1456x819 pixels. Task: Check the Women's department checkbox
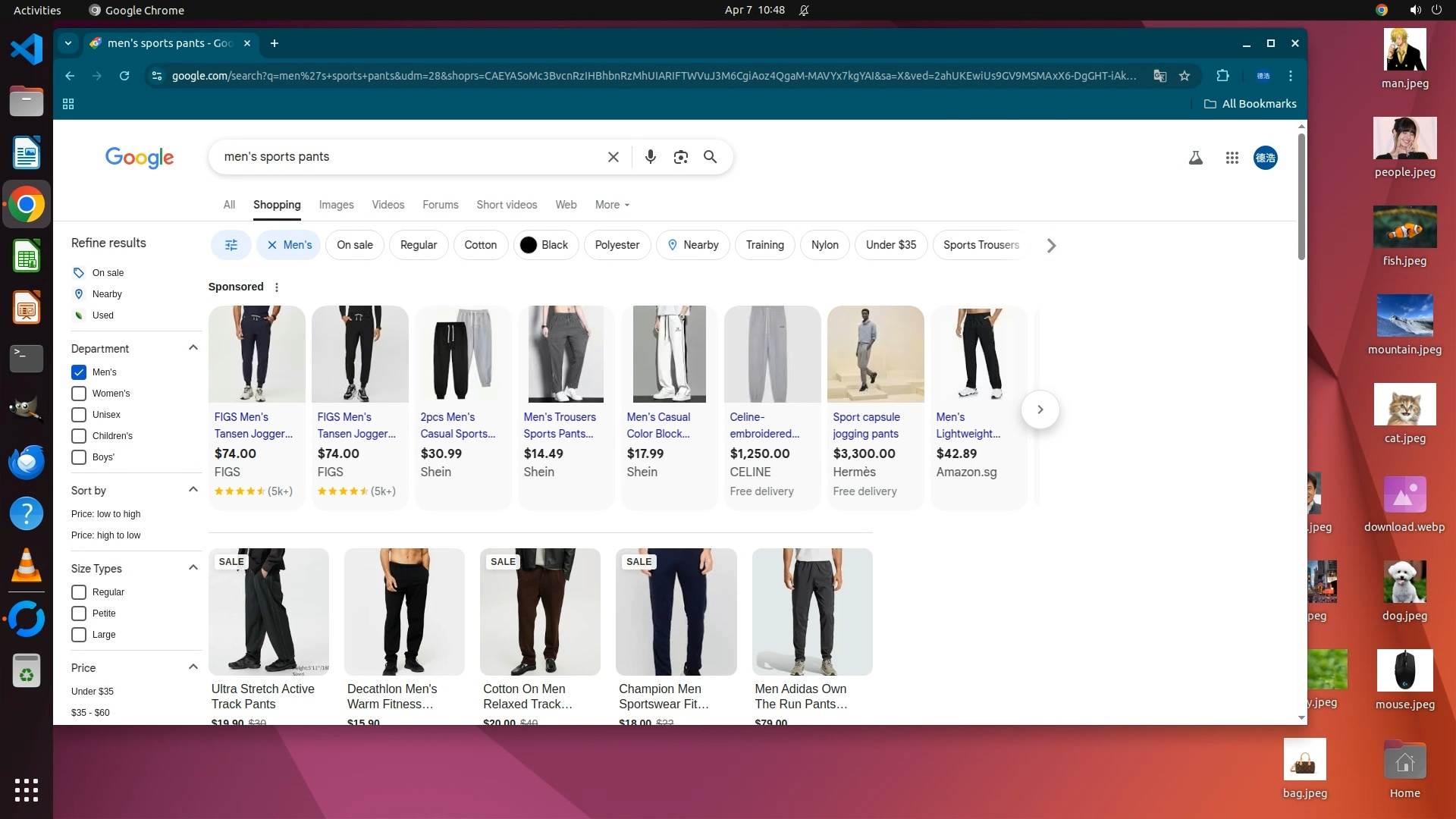[x=79, y=394]
